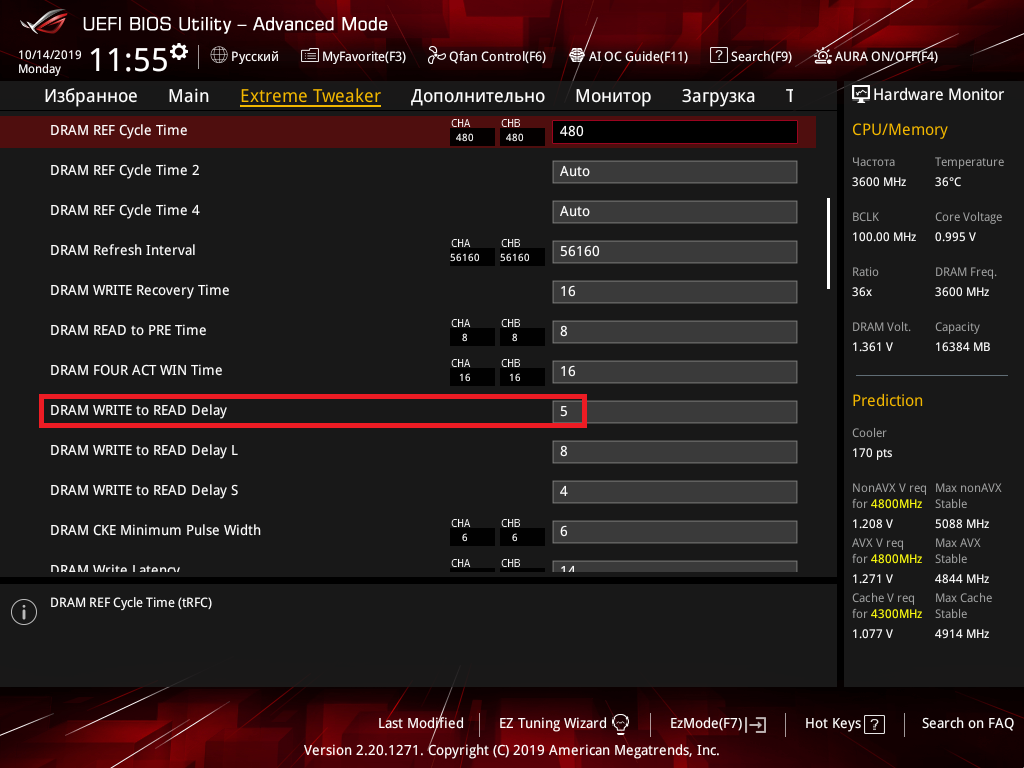1024x768 pixels.
Task: Edit DRAM REF Cycle Time 4 Auto field
Action: tap(675, 212)
